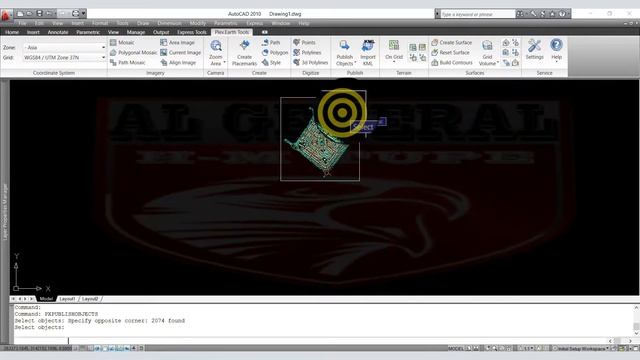Image resolution: width=640 pixels, height=360 pixels.
Task: Click the MODEL toggle in the status bar
Action: tap(456, 348)
